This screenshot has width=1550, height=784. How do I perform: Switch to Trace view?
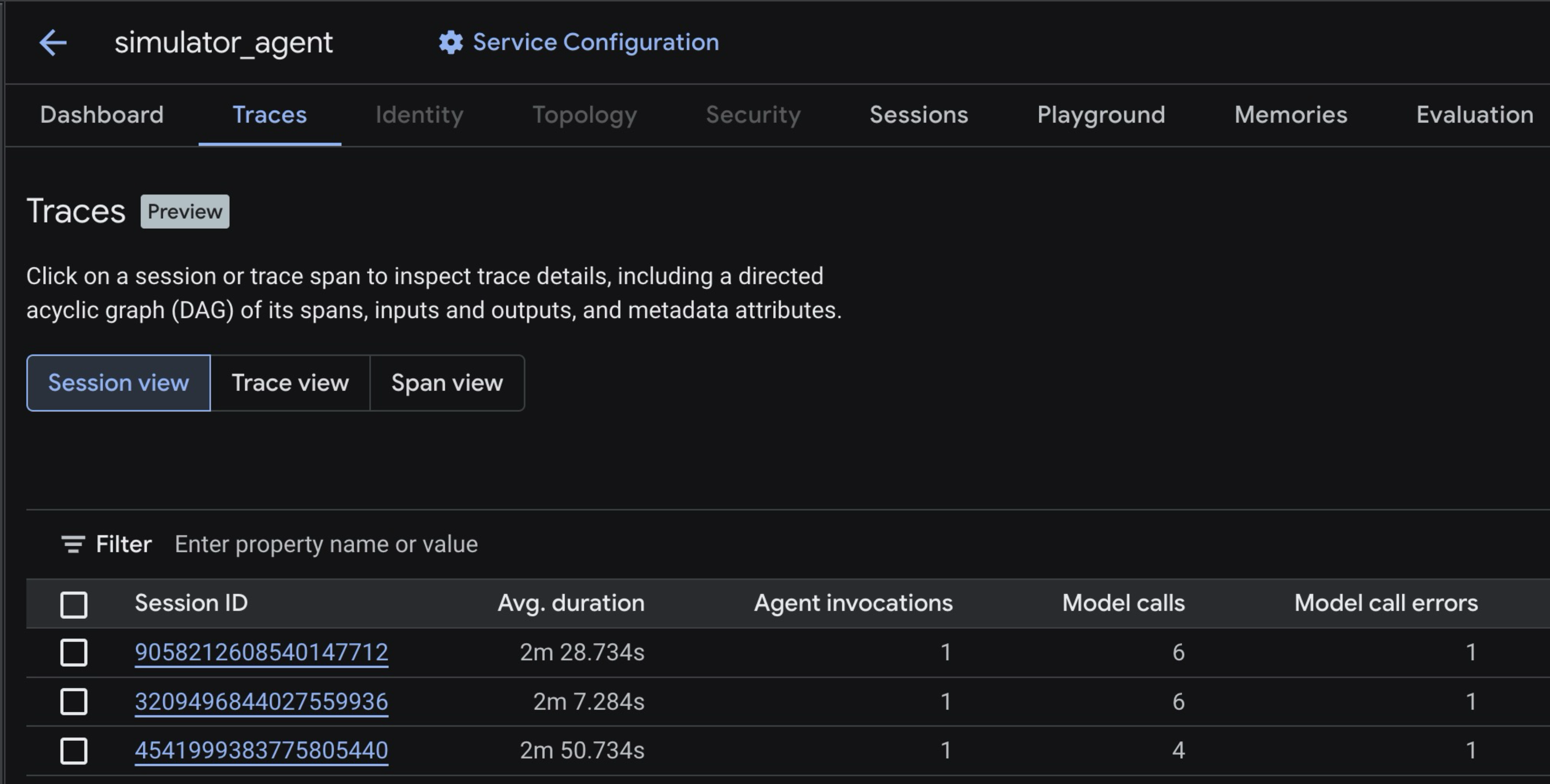pyautogui.click(x=290, y=383)
